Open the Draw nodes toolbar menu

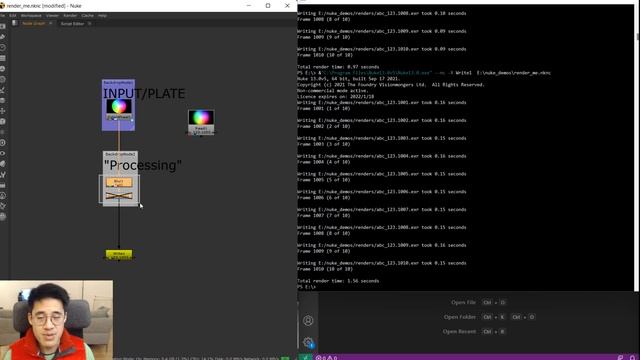3,37
